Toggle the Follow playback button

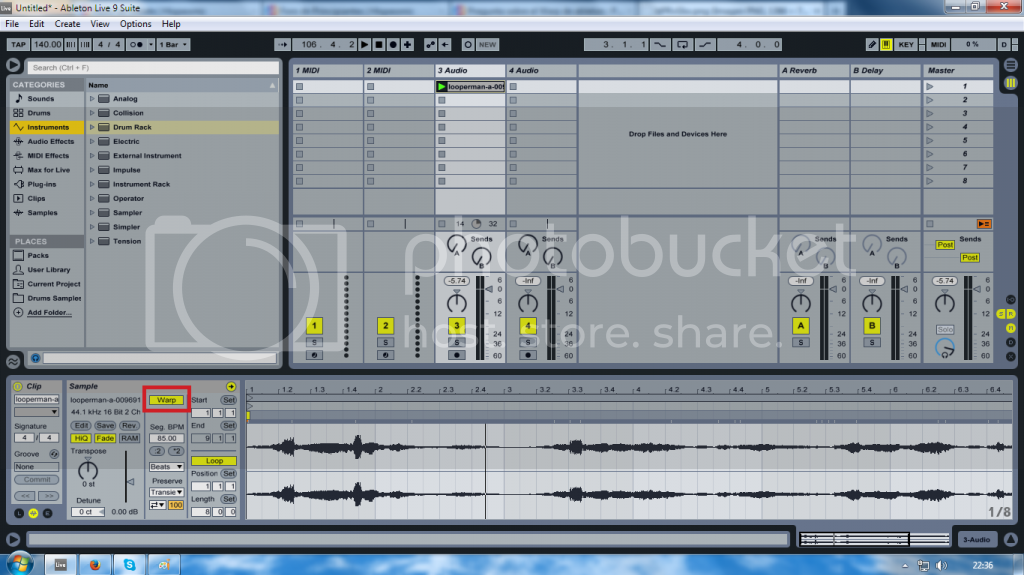pos(282,44)
